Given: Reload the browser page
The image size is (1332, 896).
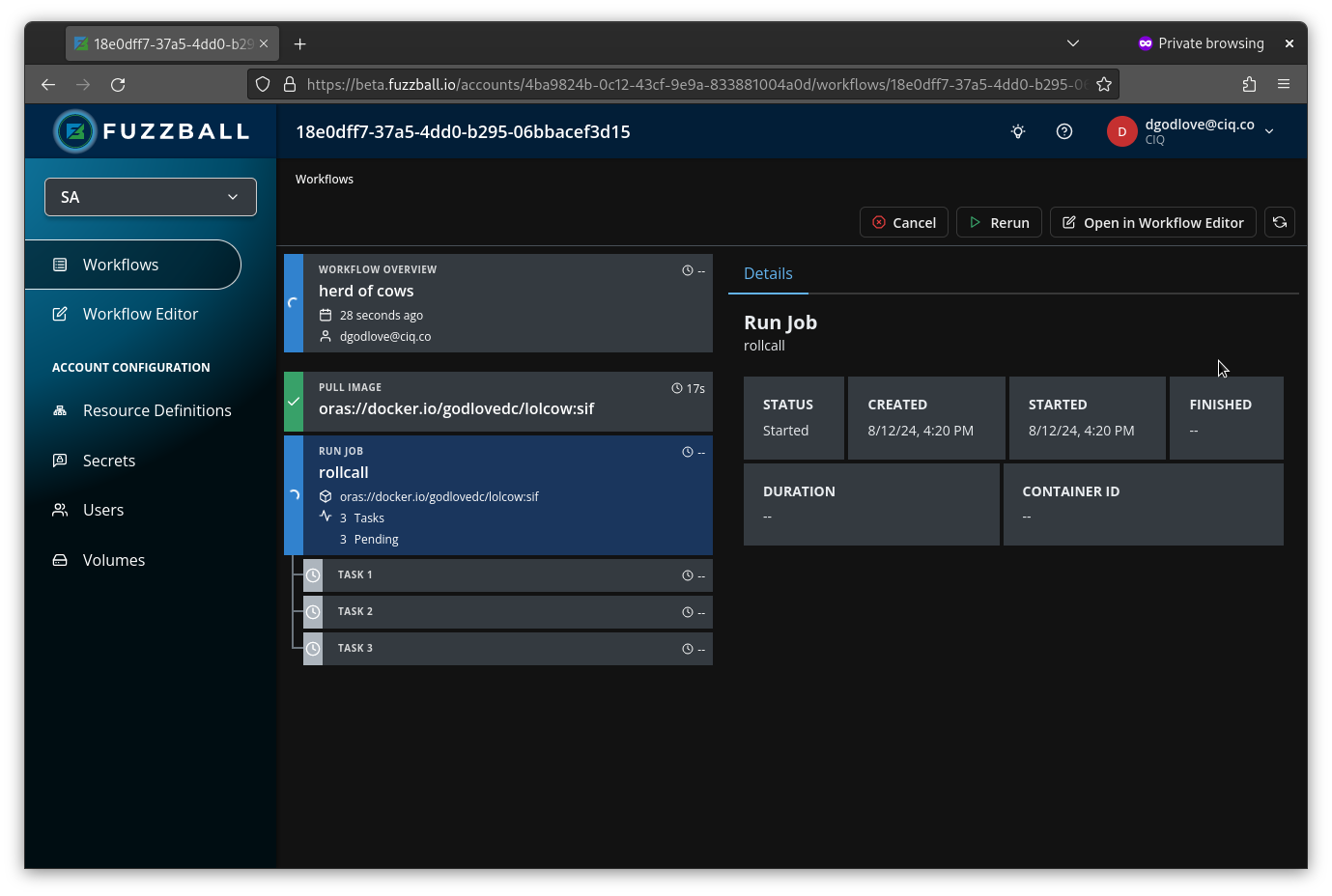Looking at the screenshot, I should (118, 85).
